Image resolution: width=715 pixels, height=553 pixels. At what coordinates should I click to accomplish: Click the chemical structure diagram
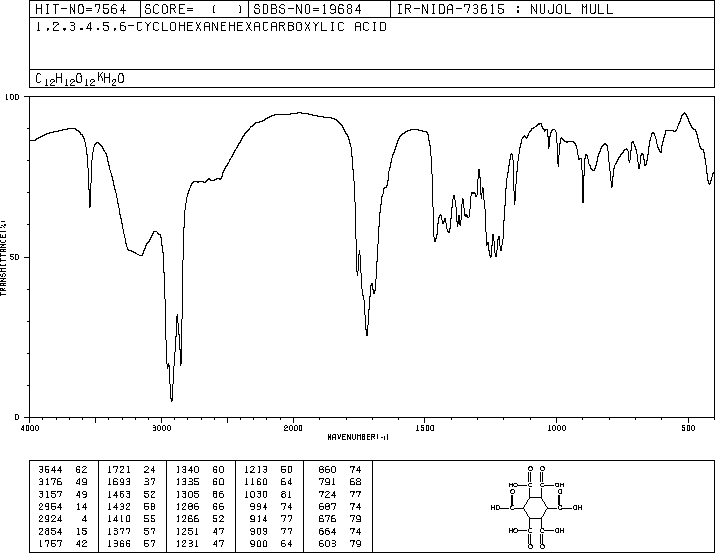536,507
